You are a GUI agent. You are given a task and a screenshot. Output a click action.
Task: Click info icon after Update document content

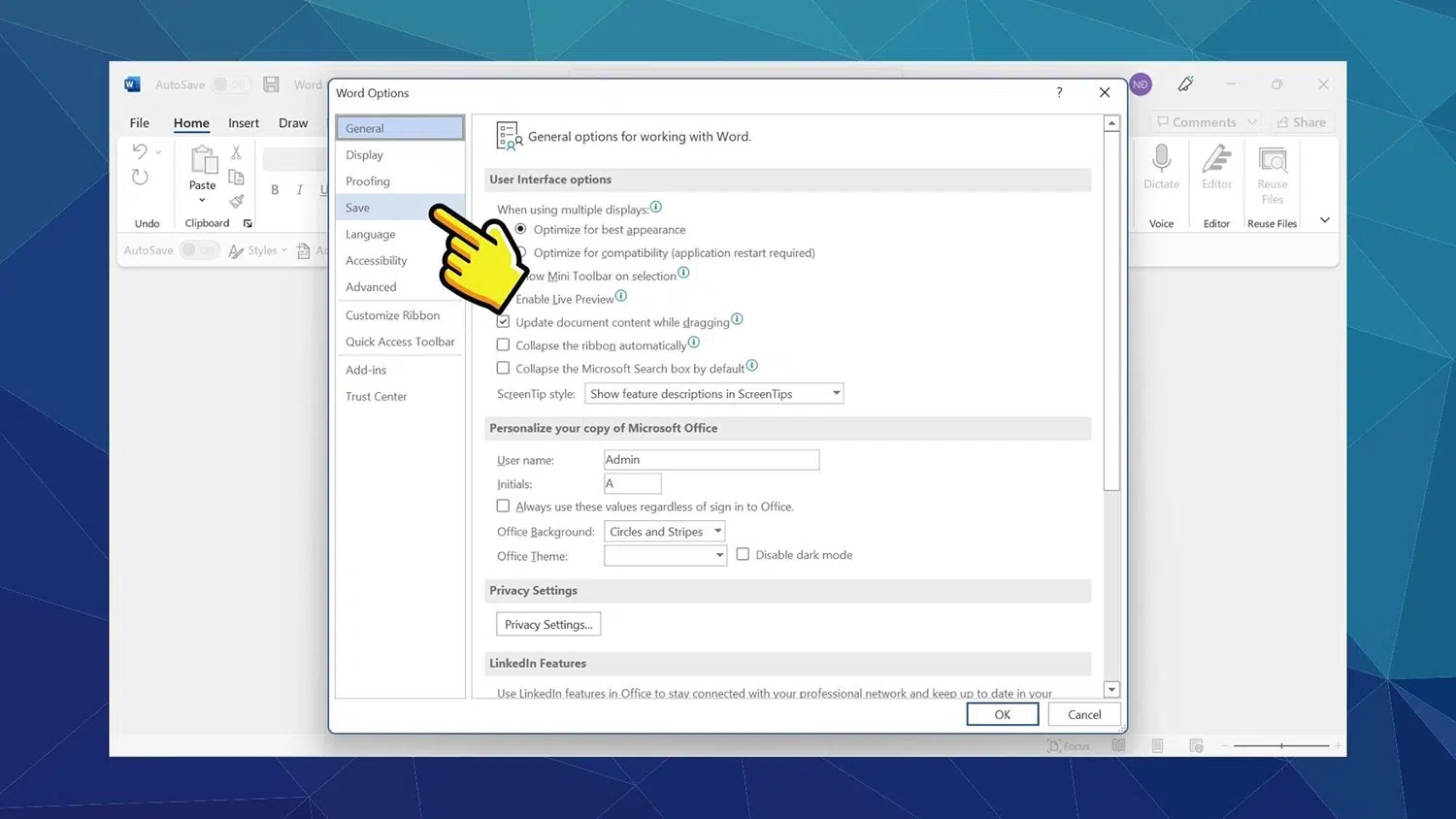tap(737, 319)
